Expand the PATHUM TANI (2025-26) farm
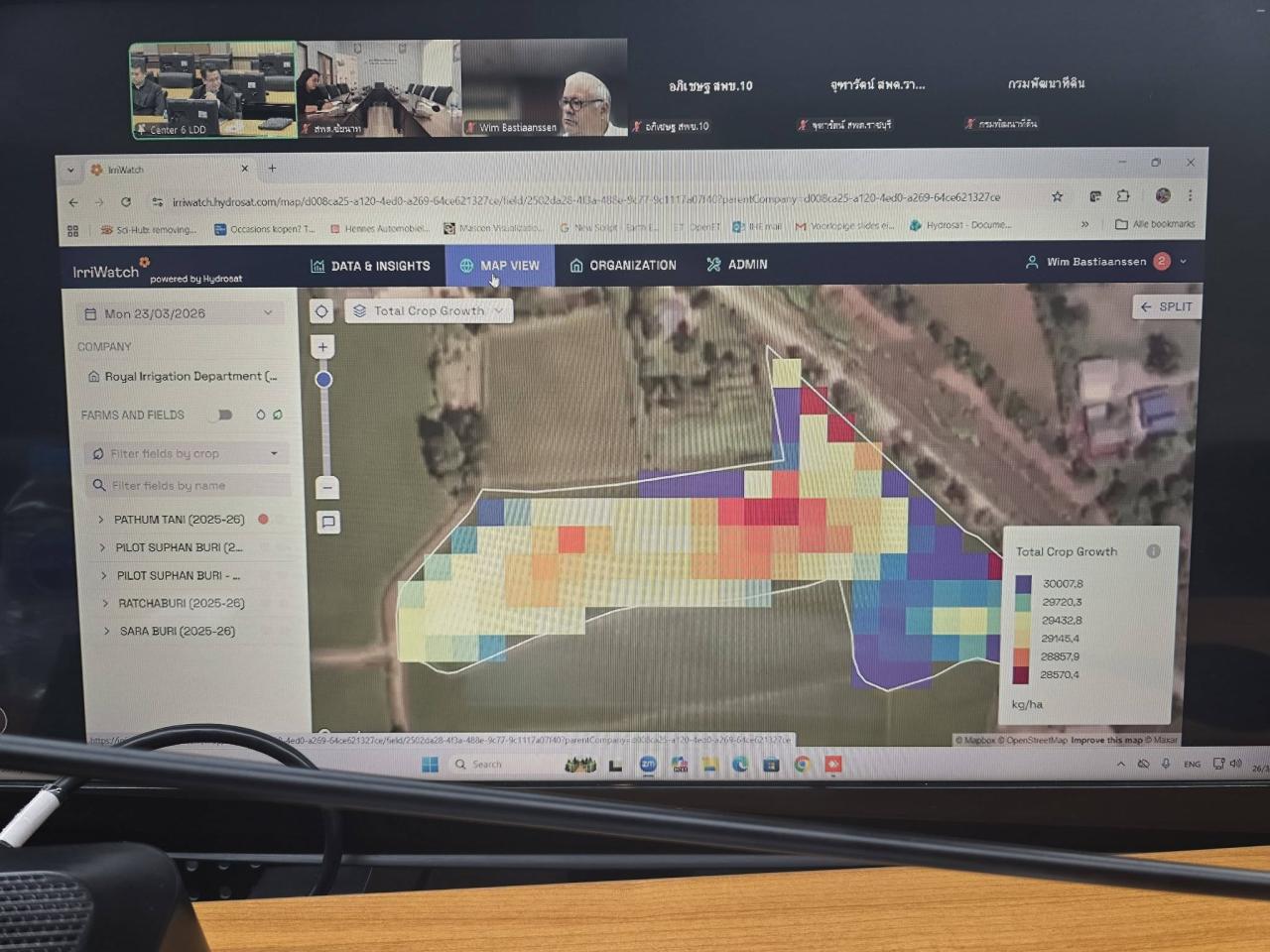Image resolution: width=1270 pixels, height=952 pixels. point(101,520)
